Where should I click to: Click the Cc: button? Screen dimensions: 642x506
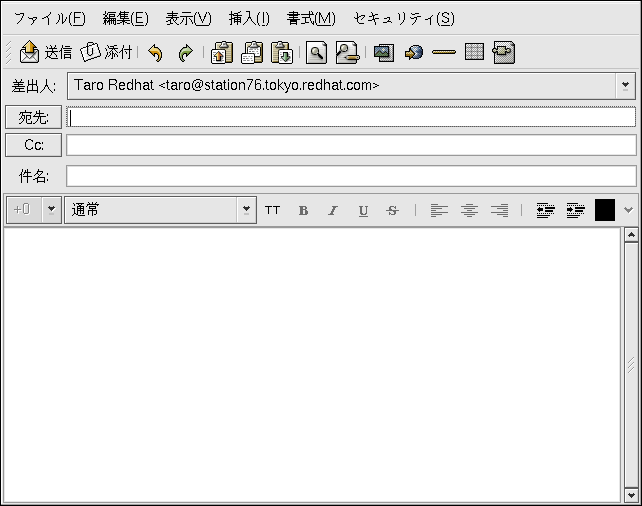coord(33,145)
